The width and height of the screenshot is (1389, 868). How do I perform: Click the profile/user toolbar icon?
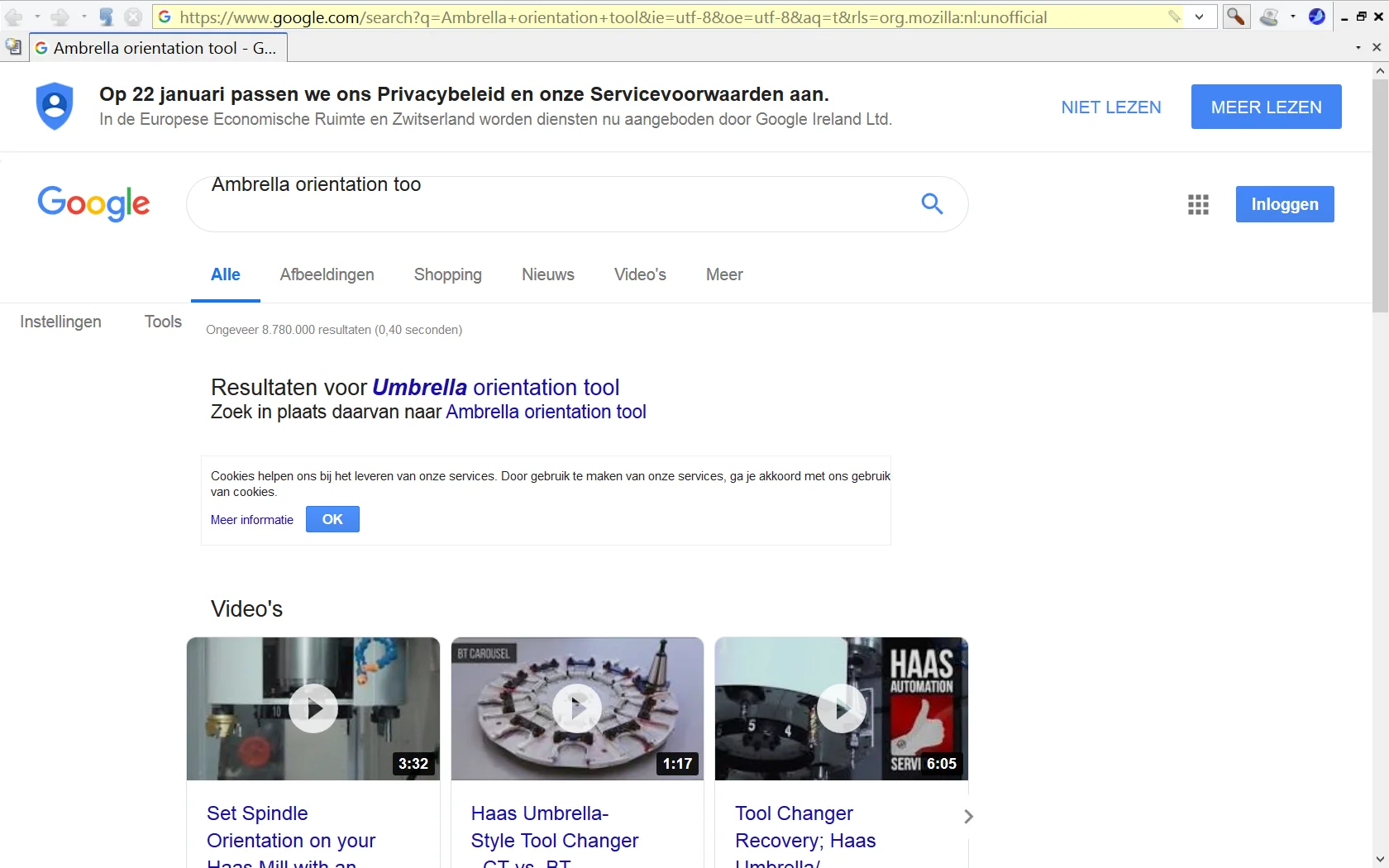tap(1270, 17)
